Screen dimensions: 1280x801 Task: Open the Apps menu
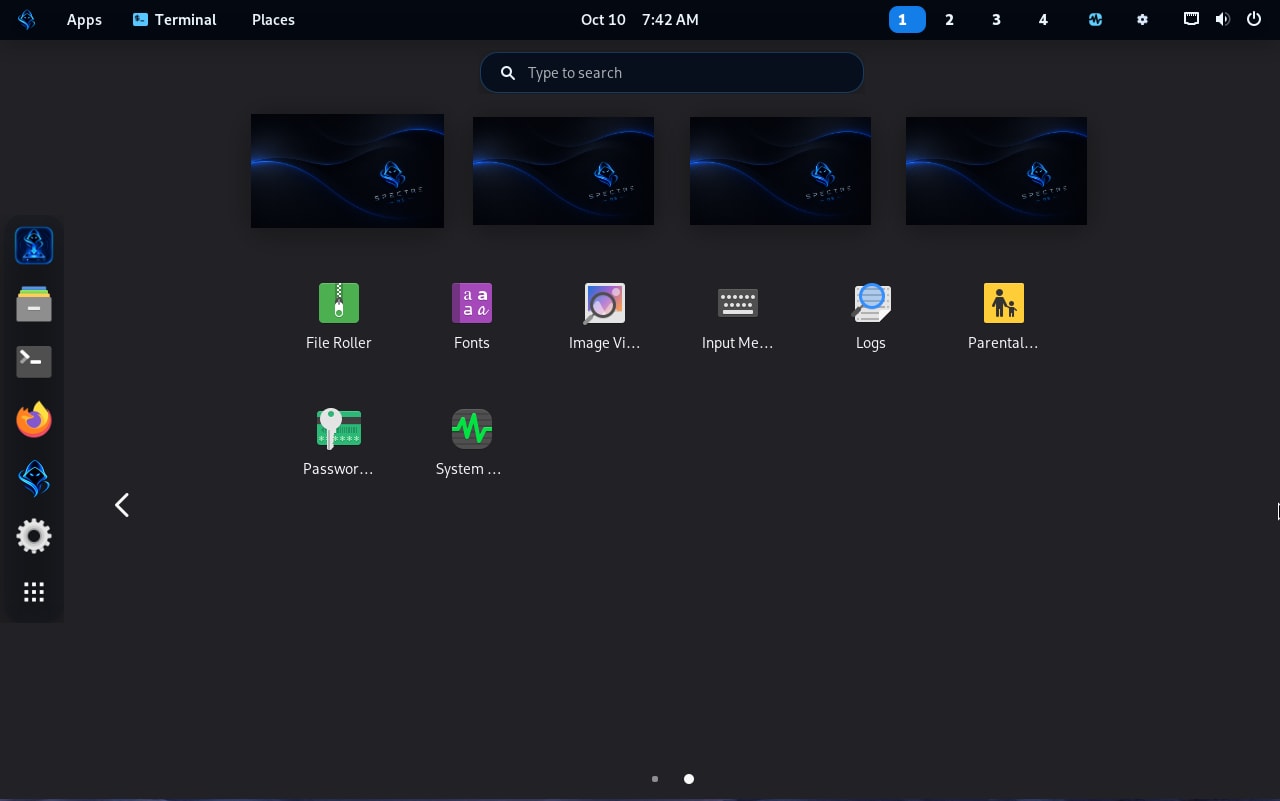coord(84,20)
